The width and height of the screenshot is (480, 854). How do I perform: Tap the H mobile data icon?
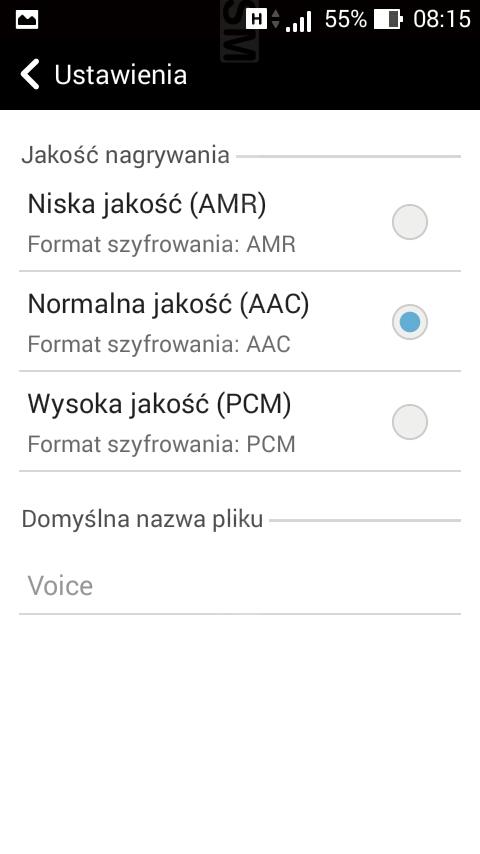tap(256, 20)
